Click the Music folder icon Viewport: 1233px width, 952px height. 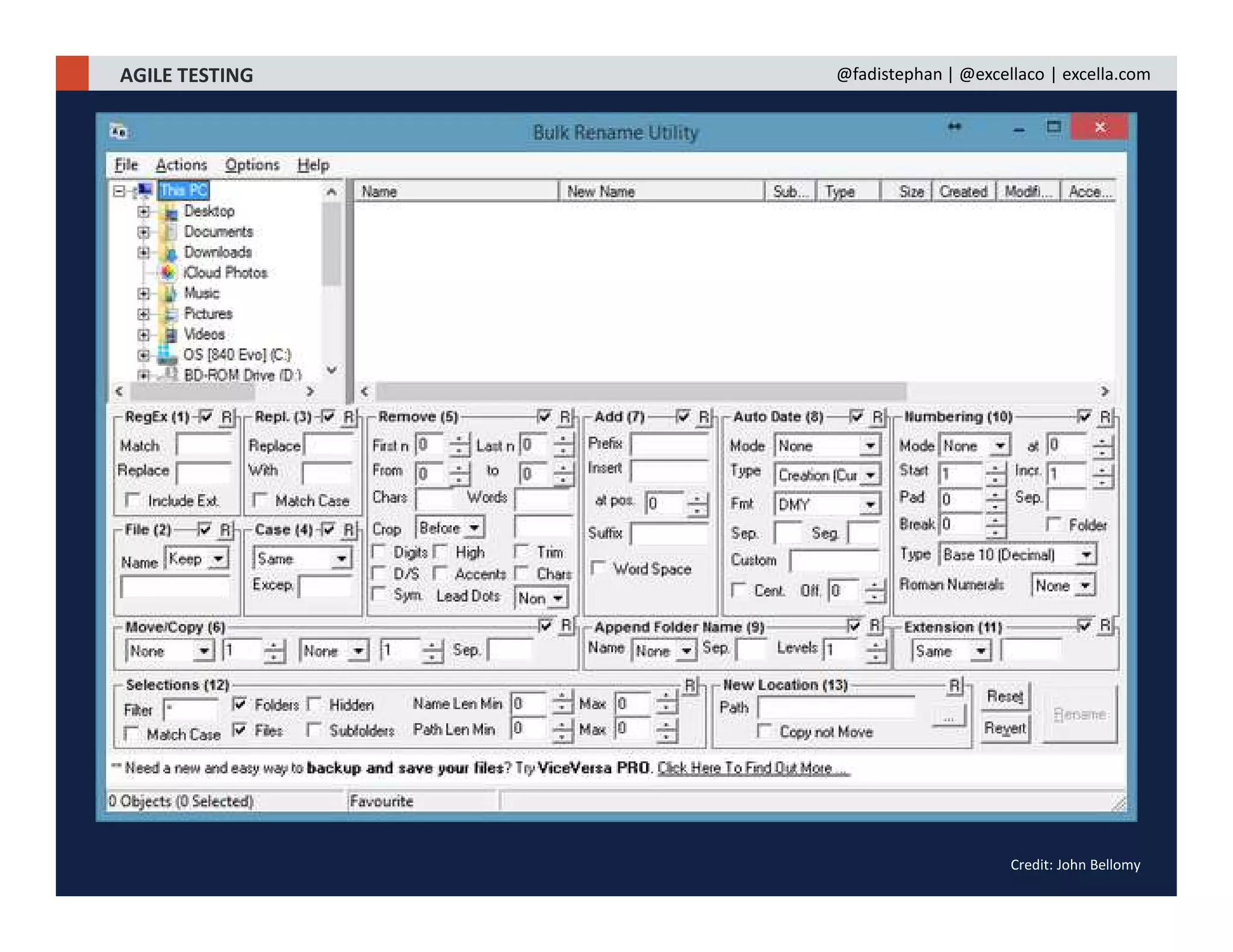click(x=170, y=294)
